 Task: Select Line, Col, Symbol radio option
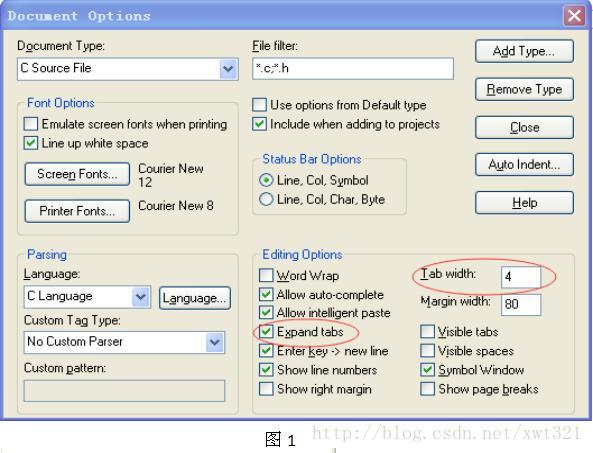click(x=266, y=180)
